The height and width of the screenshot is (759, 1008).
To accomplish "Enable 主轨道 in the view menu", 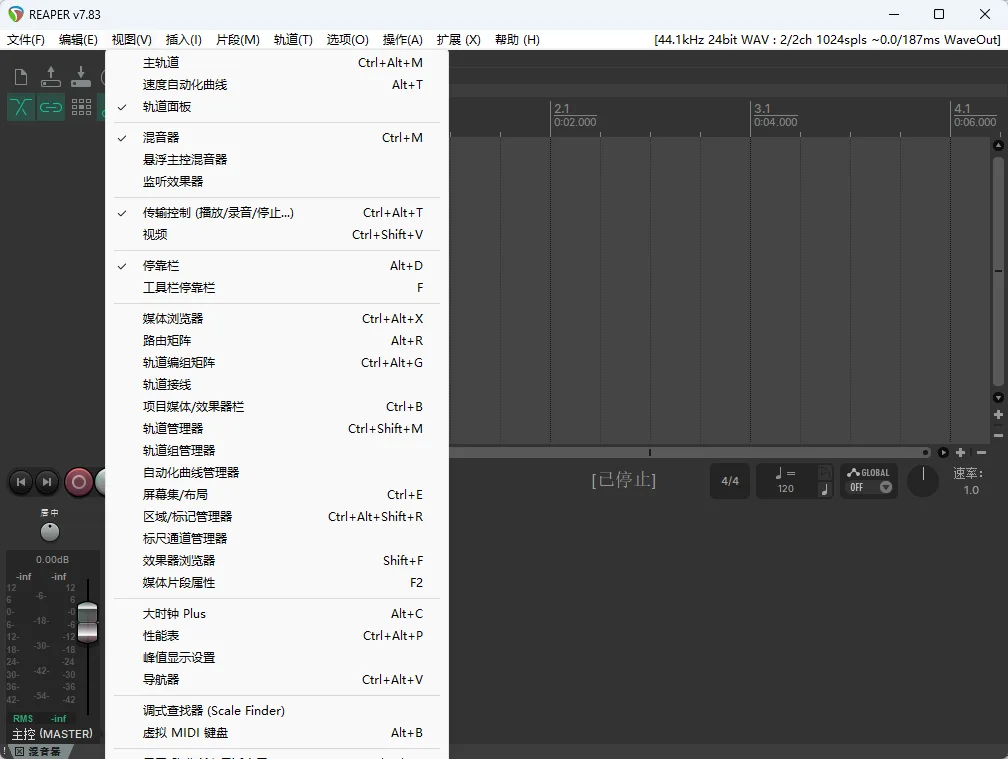I will (x=277, y=62).
